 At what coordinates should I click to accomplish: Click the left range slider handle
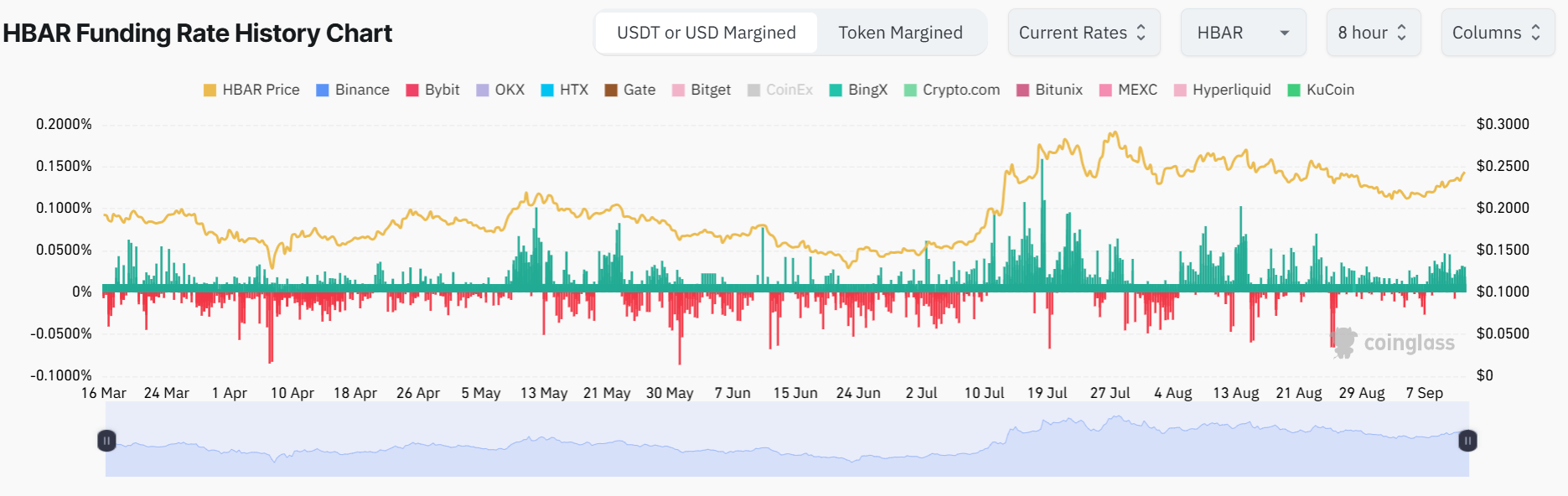106,441
